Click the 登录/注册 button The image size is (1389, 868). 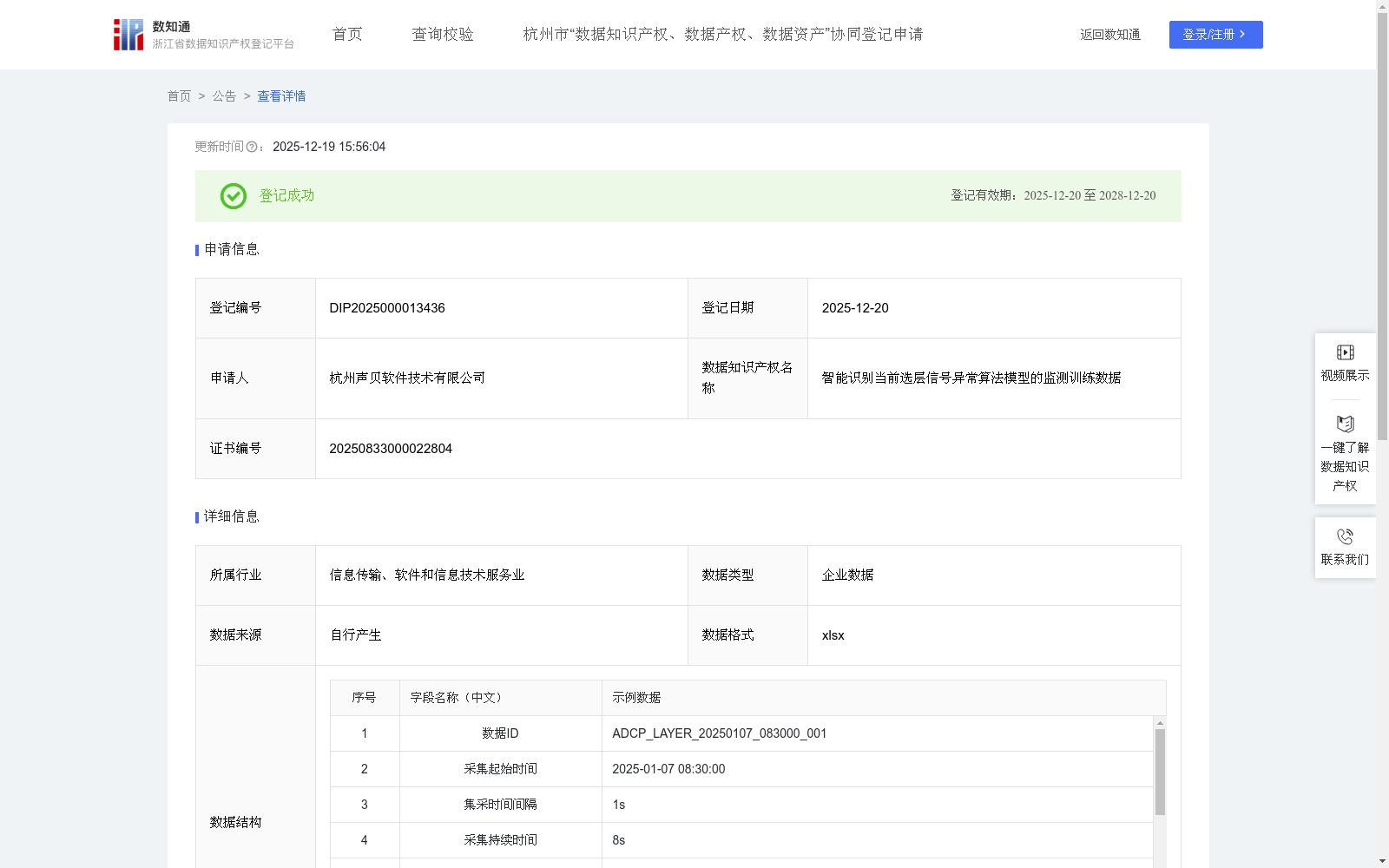[x=1215, y=35]
